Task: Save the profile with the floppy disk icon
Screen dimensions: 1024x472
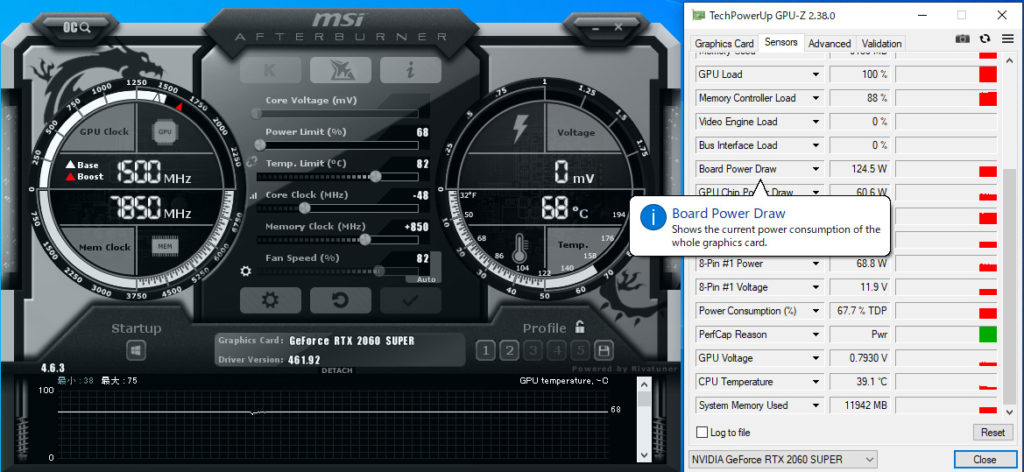Action: tap(604, 350)
